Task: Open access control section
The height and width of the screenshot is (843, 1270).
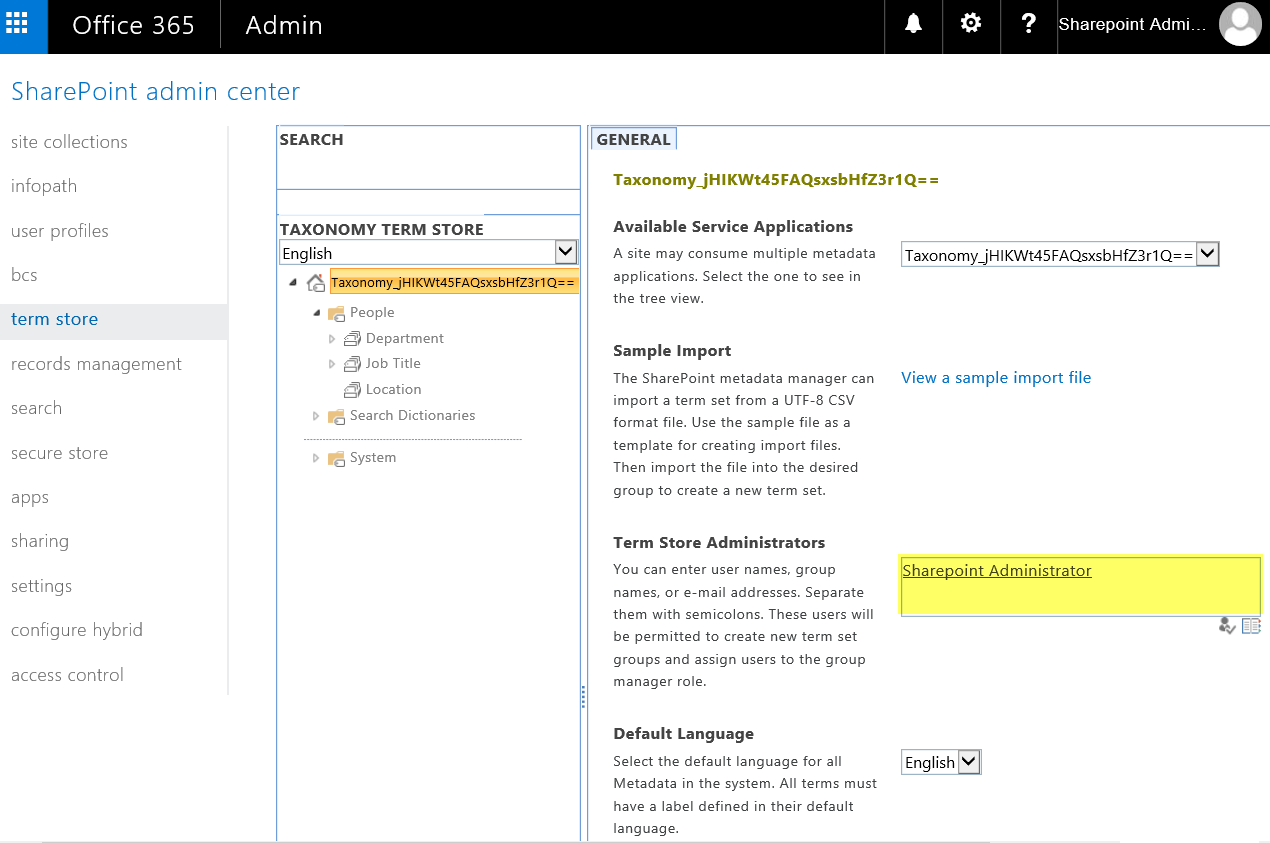Action: coord(67,675)
